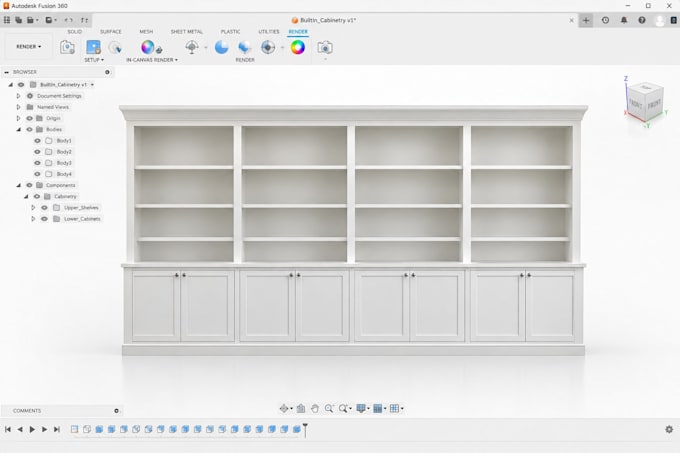Switch to the SURFACE tab
680x453 pixels.
point(111,32)
